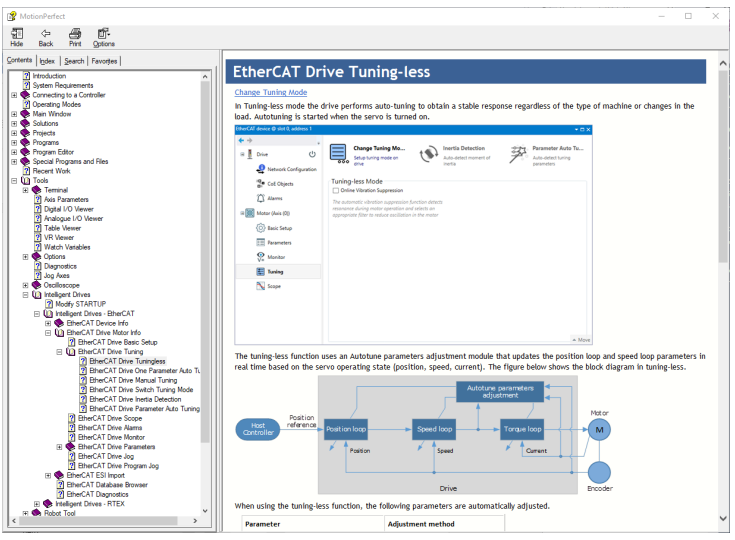Viewport: 735px width, 540px height.
Task: Open EtherCAT Drive Manual Tuning topic
Action: point(133,380)
